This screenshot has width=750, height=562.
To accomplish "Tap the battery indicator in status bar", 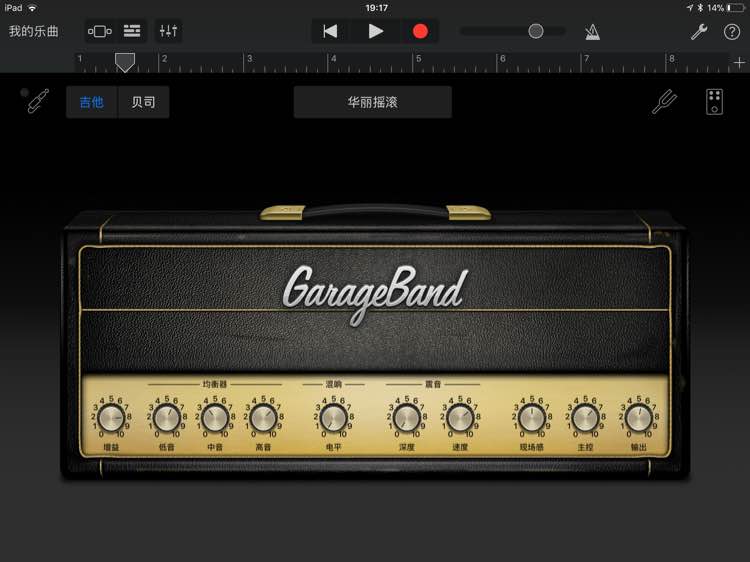I will [x=736, y=8].
